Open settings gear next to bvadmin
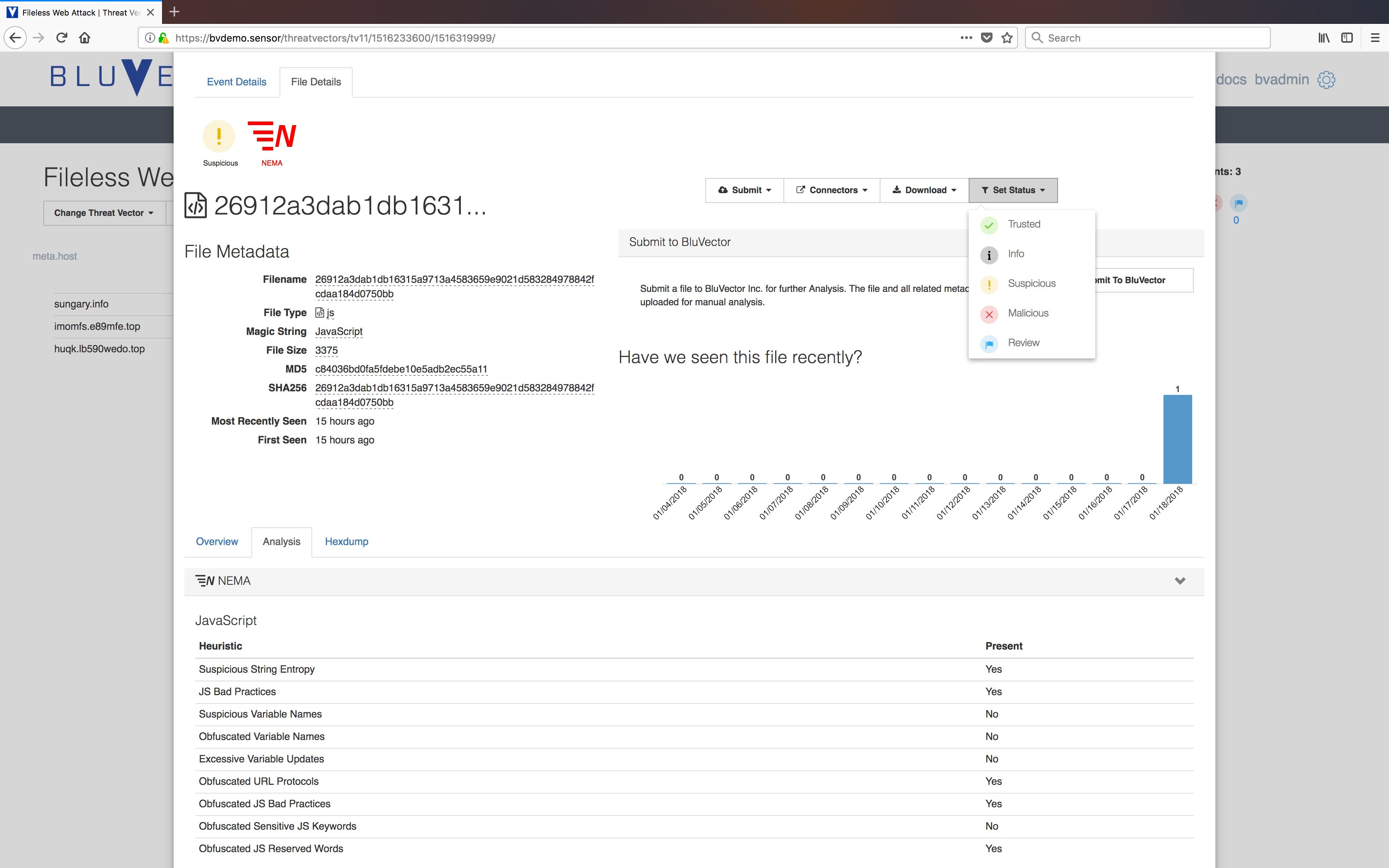Viewport: 1389px width, 868px height. [1326, 80]
